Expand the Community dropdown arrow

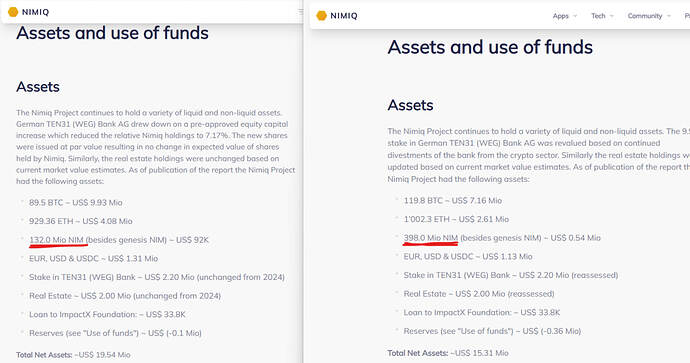tap(668, 16)
